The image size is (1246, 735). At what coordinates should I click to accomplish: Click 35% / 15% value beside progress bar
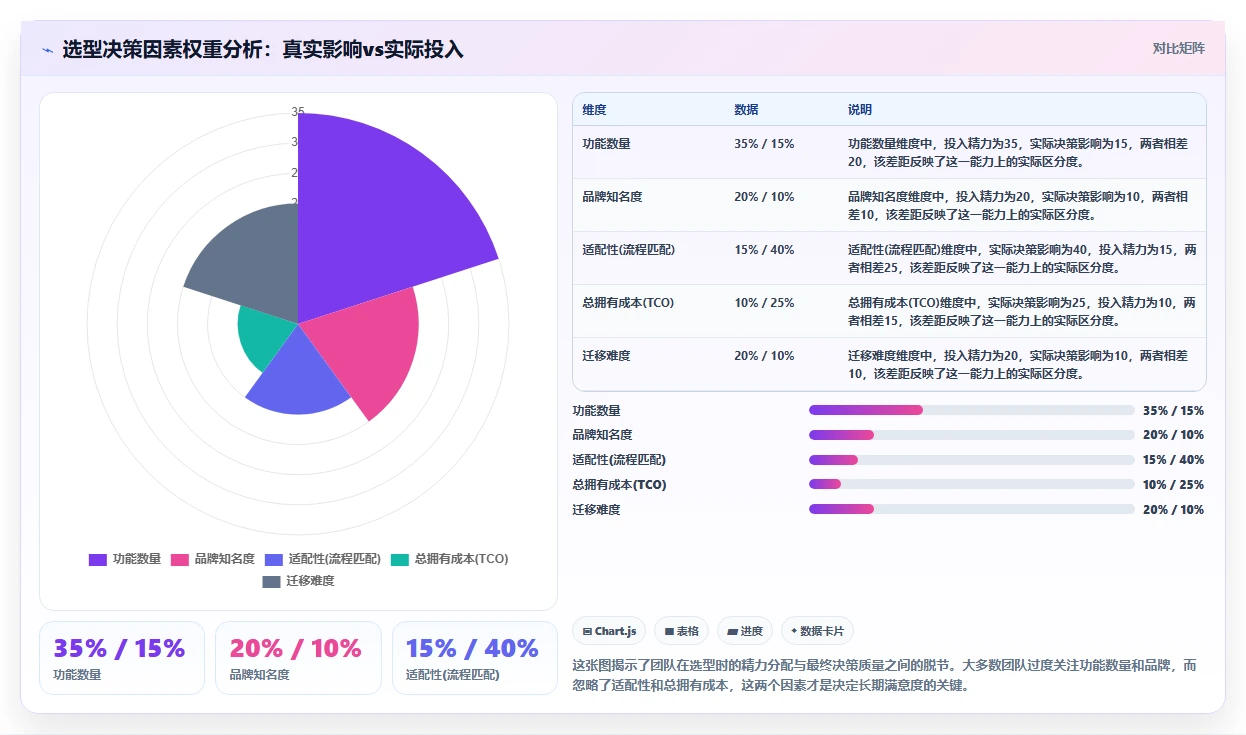pyautogui.click(x=1173, y=410)
